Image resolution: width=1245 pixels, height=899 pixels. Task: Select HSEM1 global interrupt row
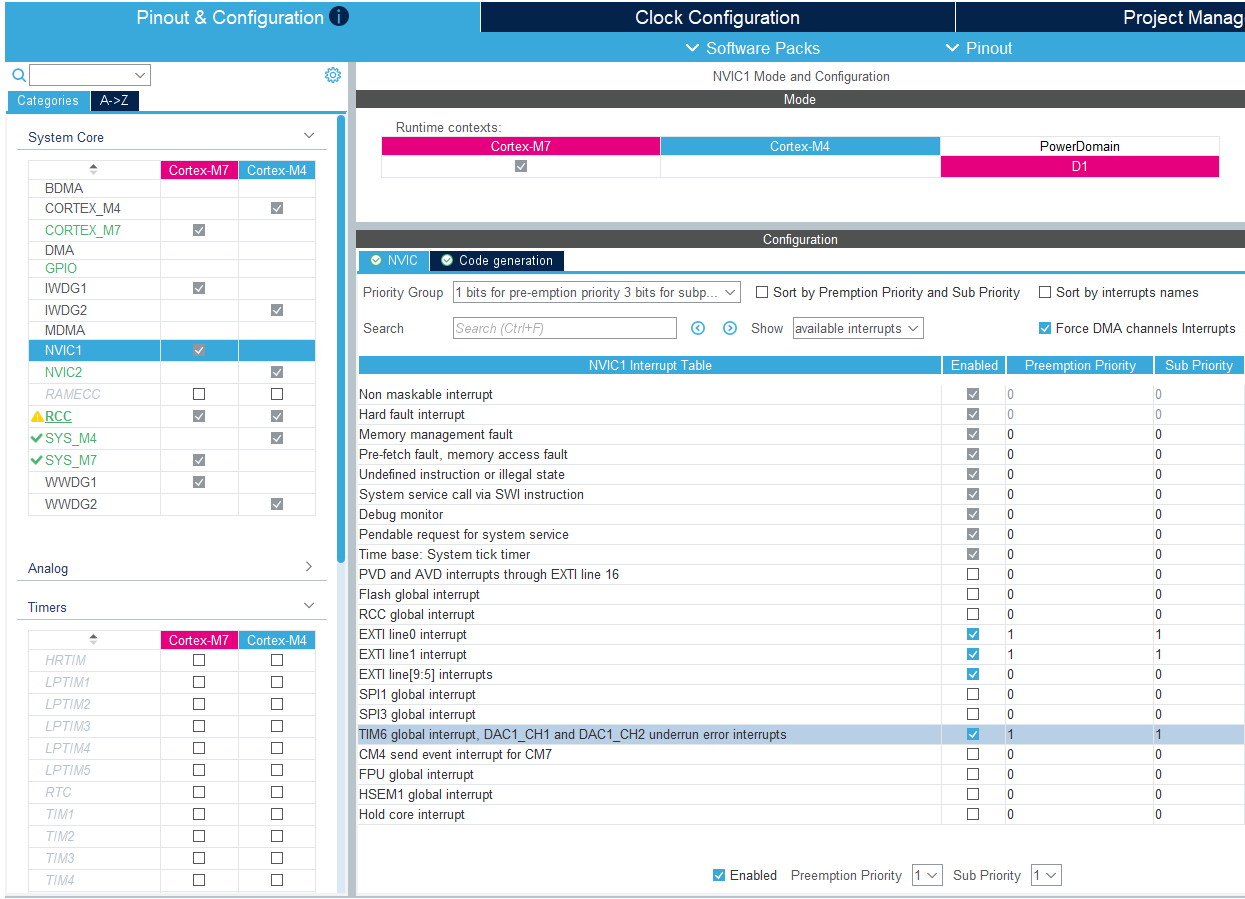tap(800, 794)
